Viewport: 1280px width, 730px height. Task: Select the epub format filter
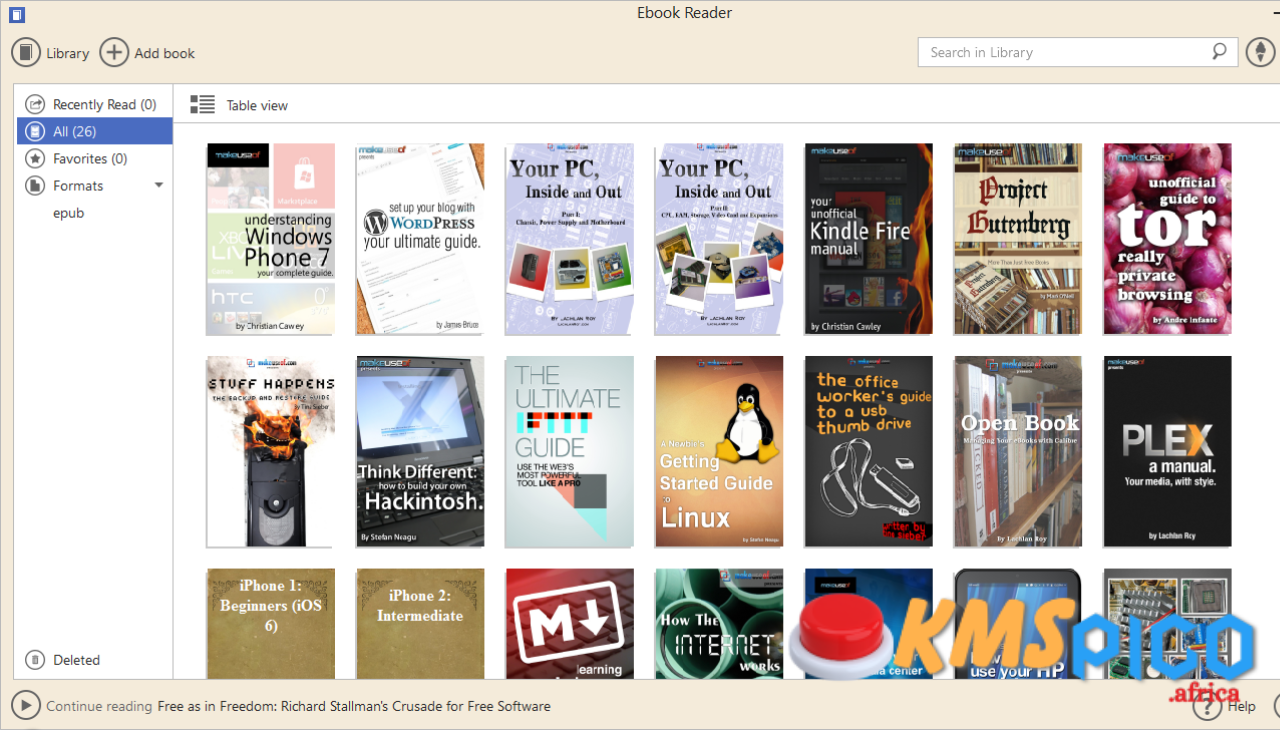[69, 213]
